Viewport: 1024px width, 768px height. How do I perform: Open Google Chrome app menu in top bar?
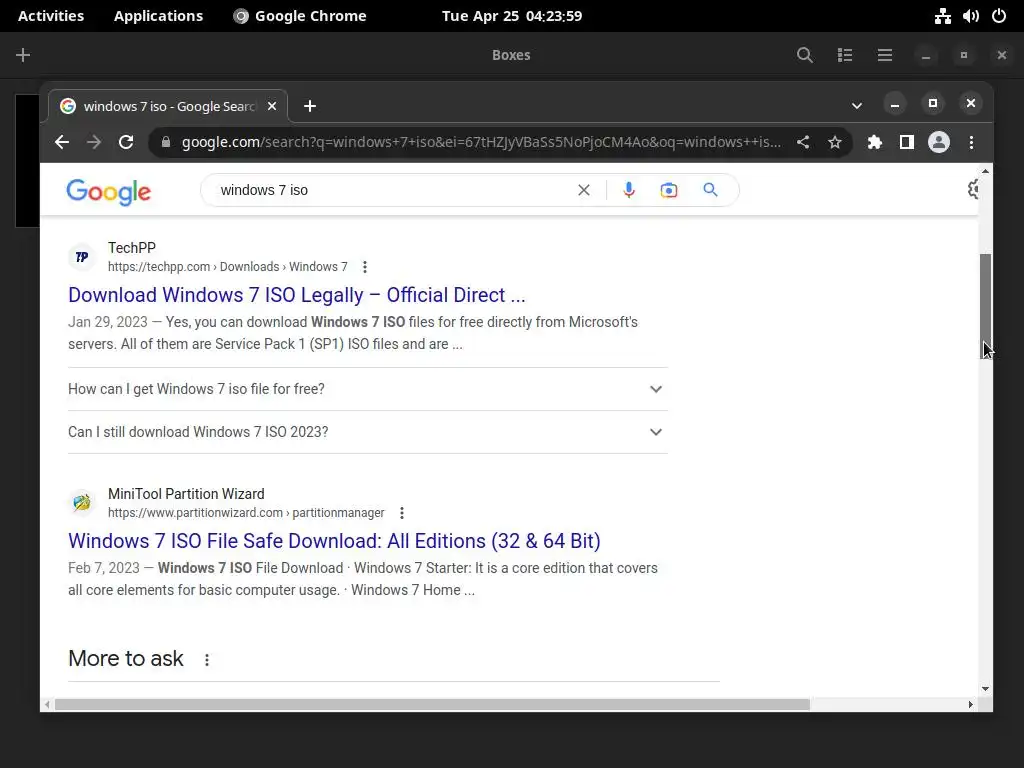point(300,16)
